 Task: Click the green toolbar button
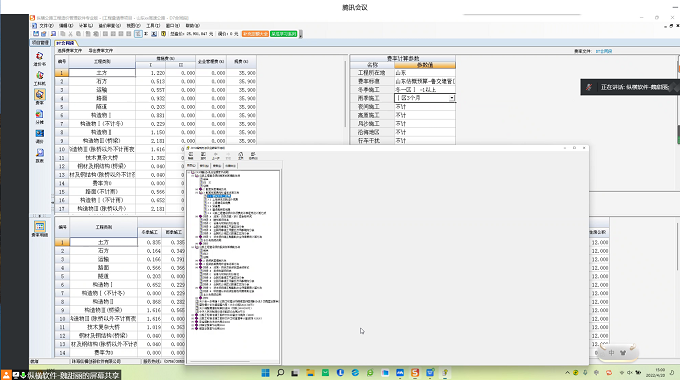point(284,34)
